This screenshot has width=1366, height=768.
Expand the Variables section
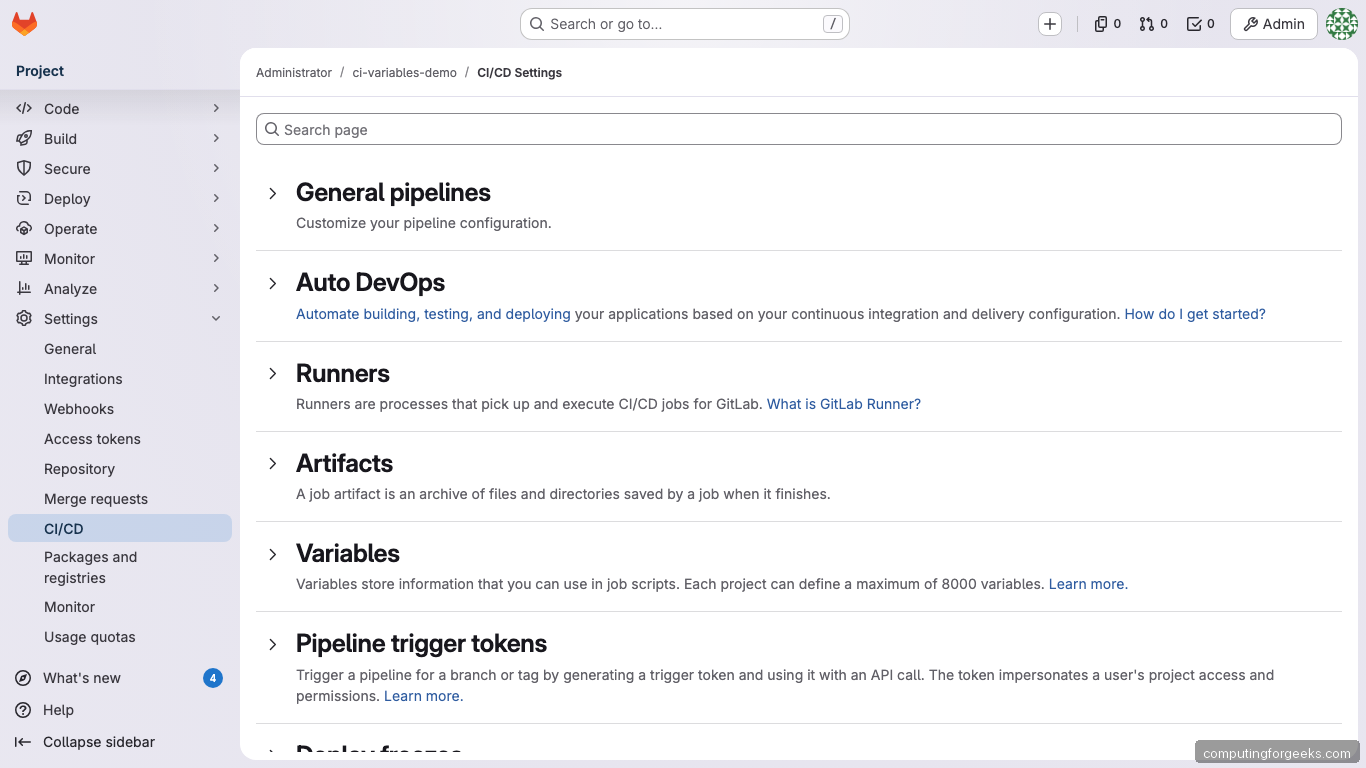coord(273,554)
